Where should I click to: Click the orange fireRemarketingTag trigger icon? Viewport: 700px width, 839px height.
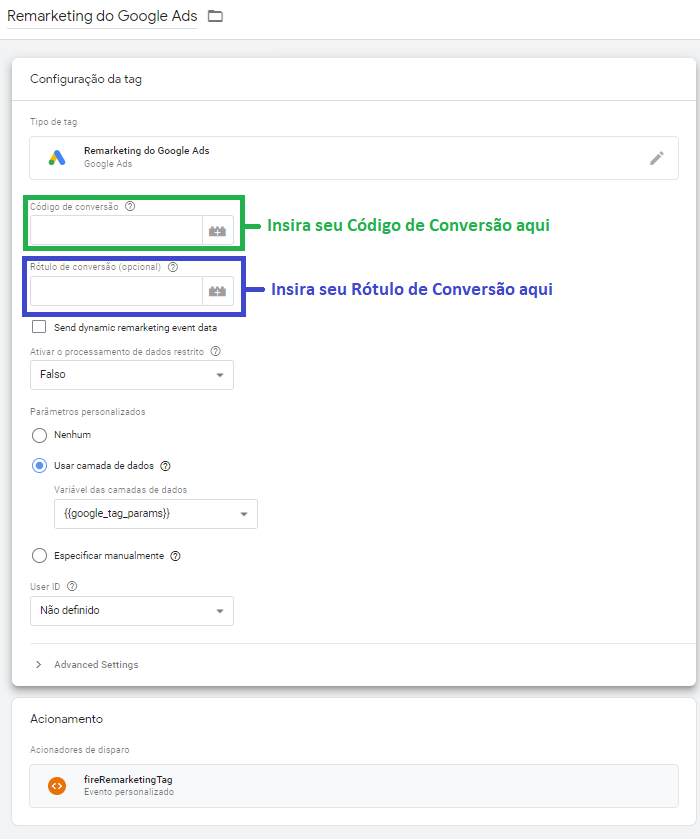(x=57, y=785)
